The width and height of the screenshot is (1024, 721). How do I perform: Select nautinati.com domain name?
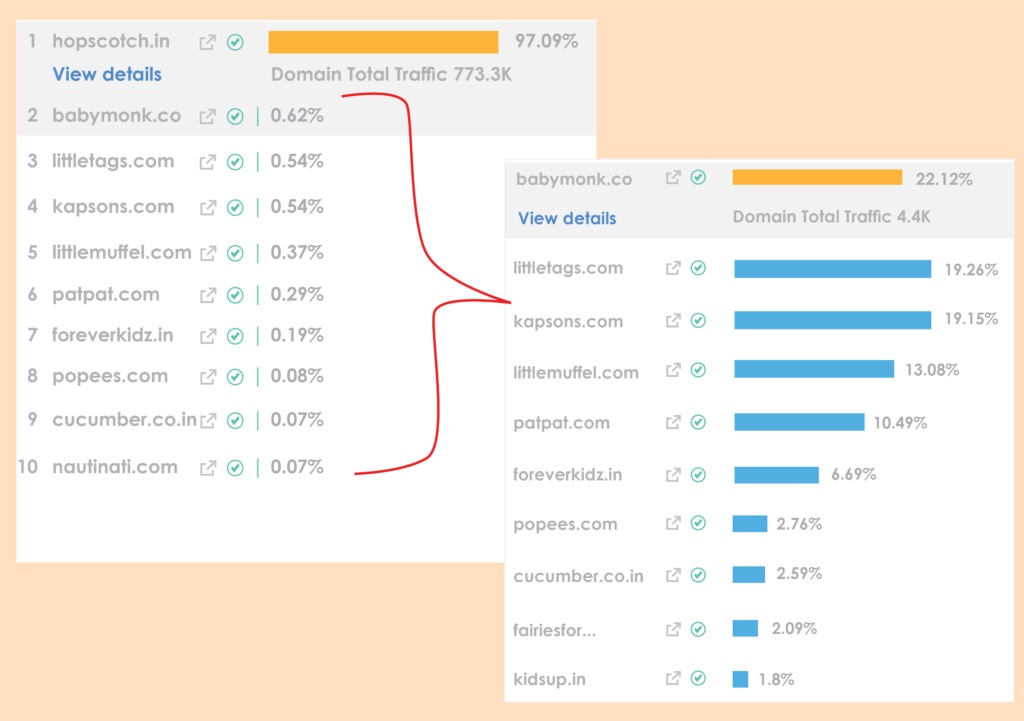[x=115, y=467]
